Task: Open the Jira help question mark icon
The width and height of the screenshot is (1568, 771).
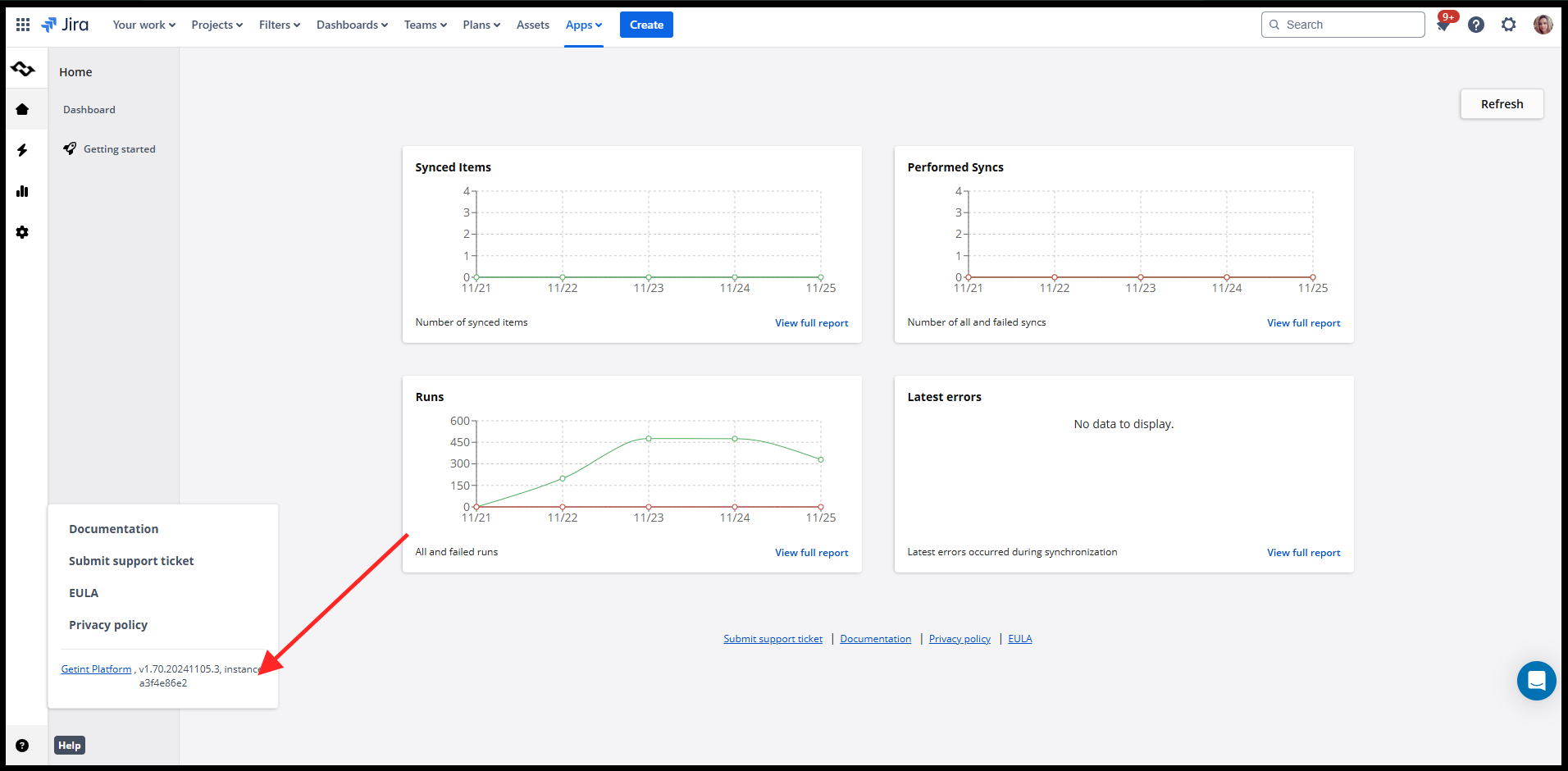Action: [1476, 25]
